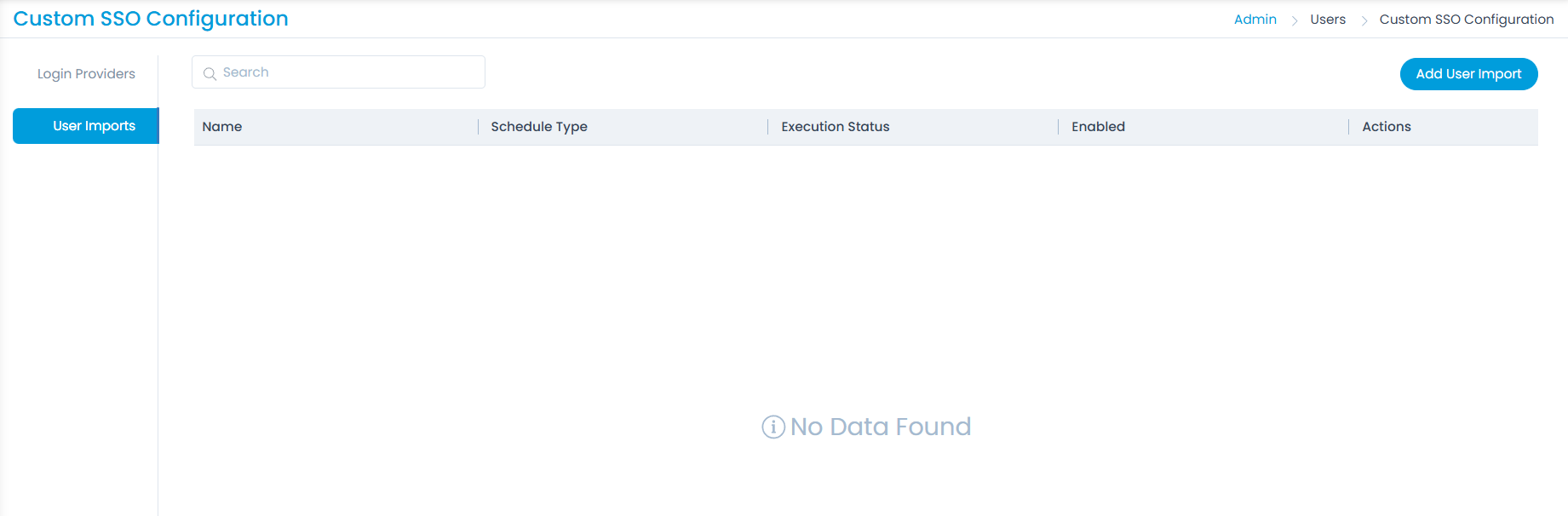Focus the Search input field
This screenshot has width=1568, height=516.
coord(349,72)
